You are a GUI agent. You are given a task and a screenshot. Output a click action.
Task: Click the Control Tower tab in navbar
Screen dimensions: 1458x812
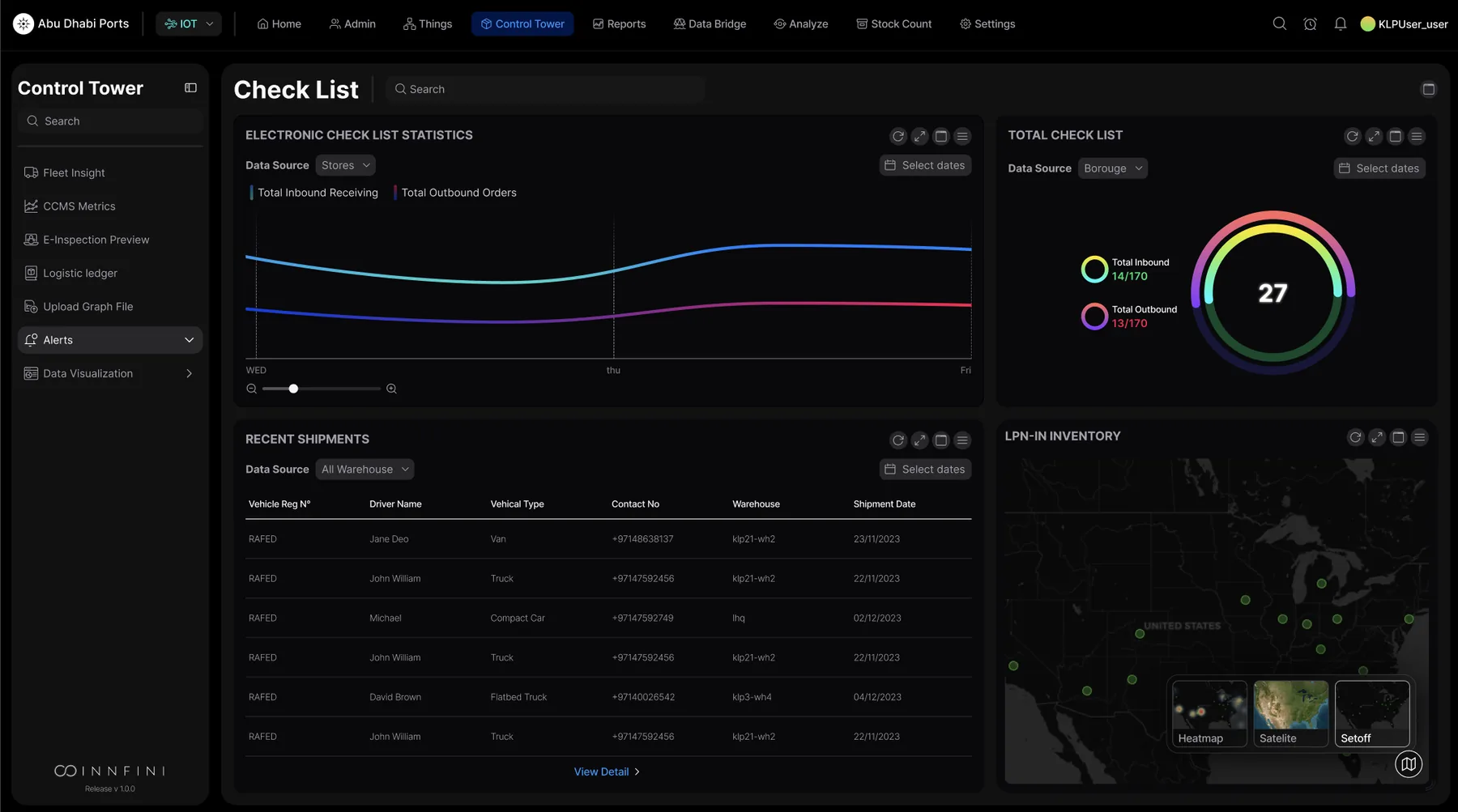click(522, 23)
